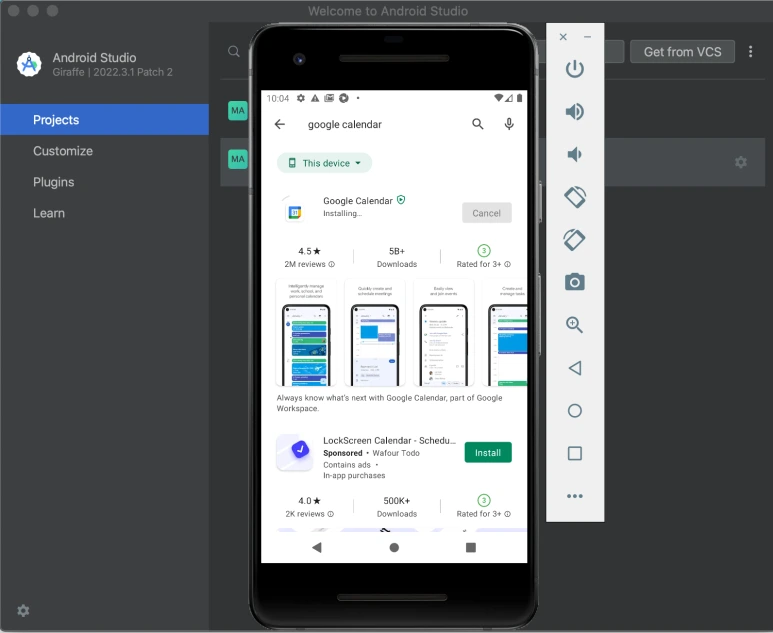Click emulator toolbar back triangle icon

(574, 368)
